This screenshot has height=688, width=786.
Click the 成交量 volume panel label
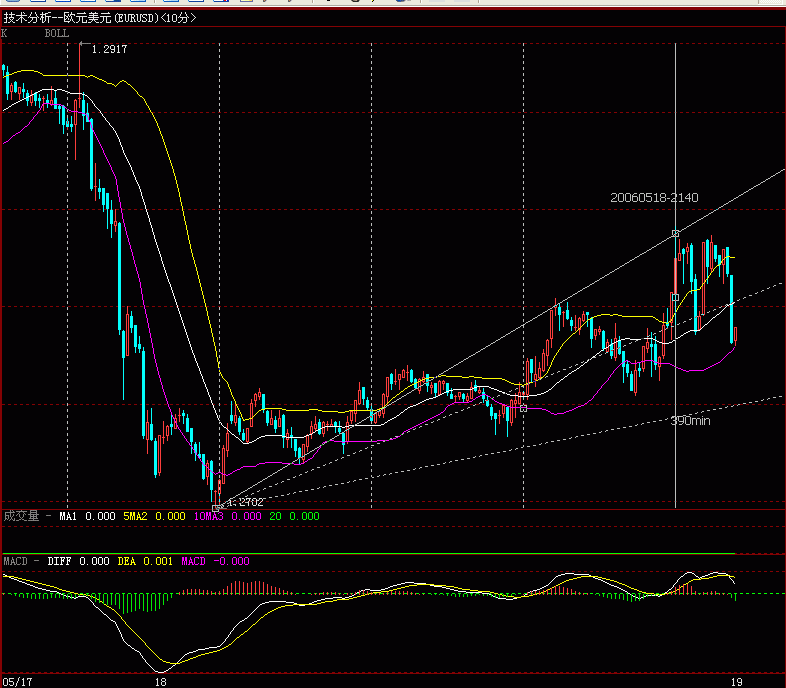[21, 516]
